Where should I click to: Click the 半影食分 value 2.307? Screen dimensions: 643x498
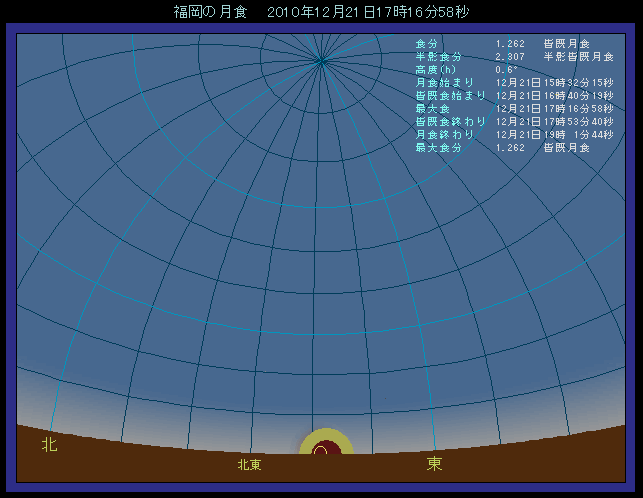click(510, 57)
